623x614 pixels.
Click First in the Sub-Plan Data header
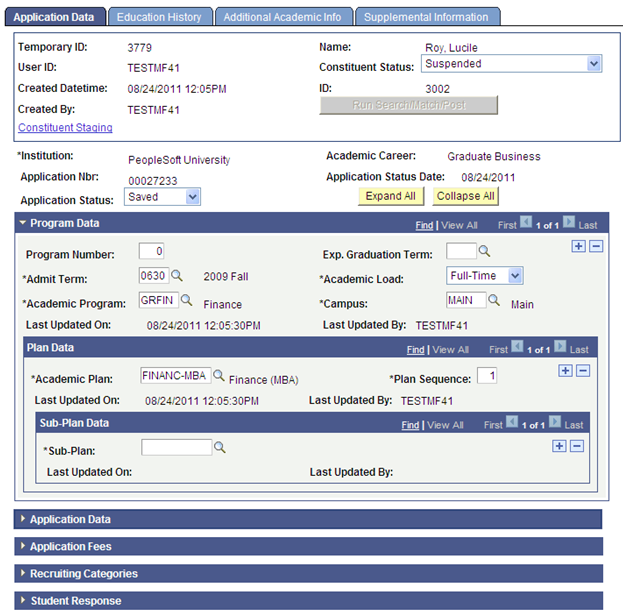click(493, 425)
